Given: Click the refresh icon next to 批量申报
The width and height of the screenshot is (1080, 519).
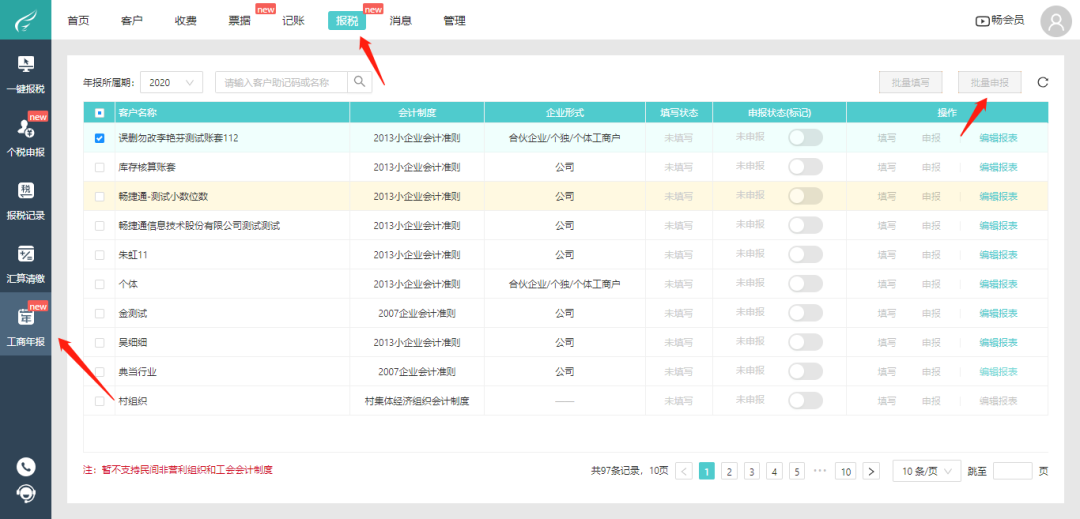Looking at the screenshot, I should coord(1043,83).
